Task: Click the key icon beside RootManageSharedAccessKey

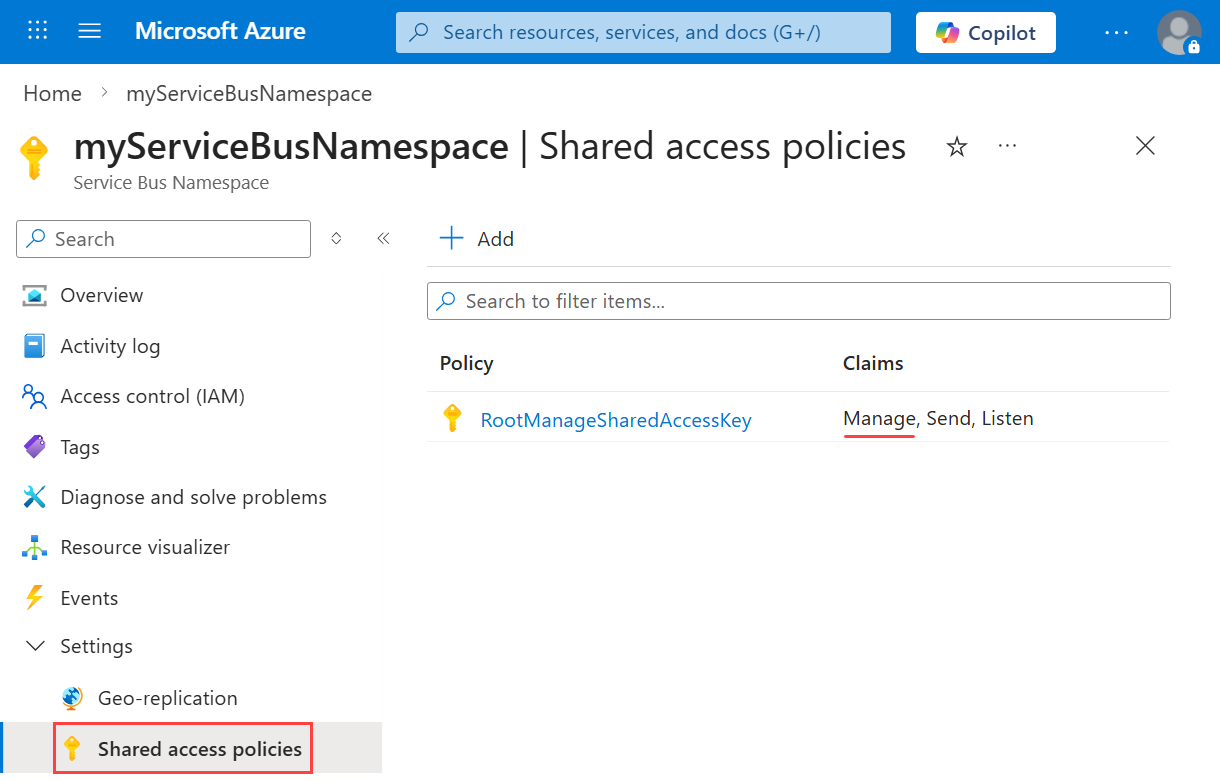Action: (x=453, y=419)
